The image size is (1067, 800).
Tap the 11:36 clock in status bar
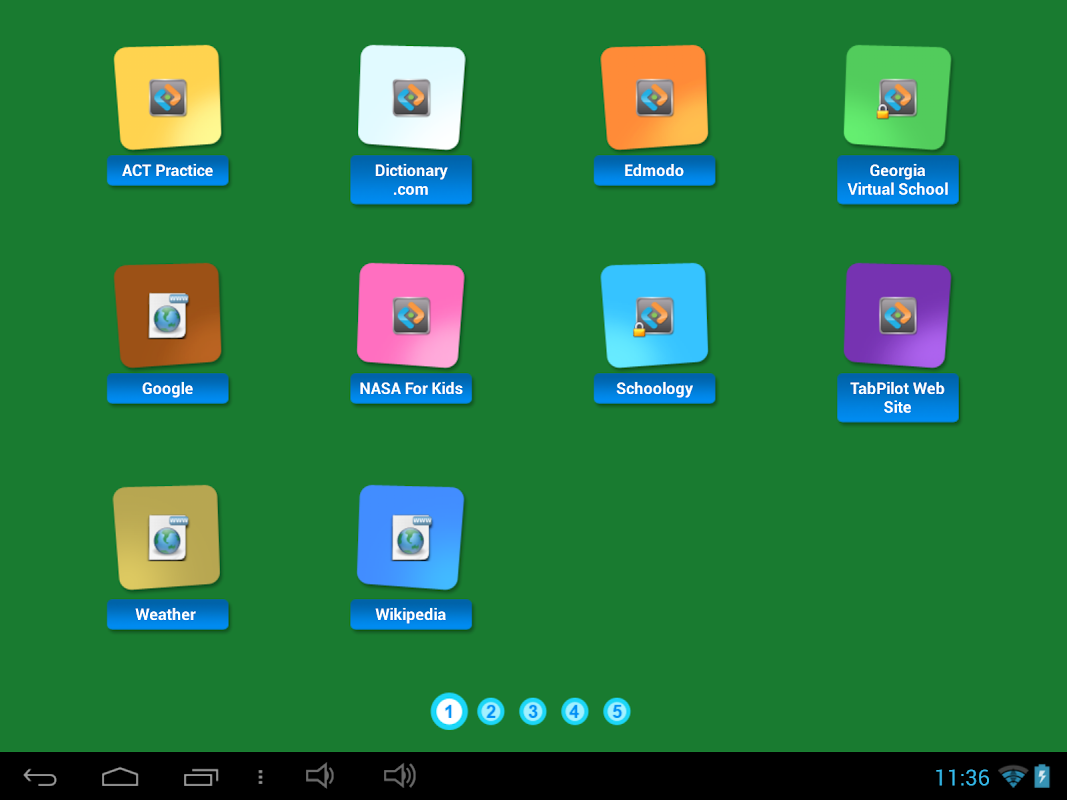(x=962, y=778)
